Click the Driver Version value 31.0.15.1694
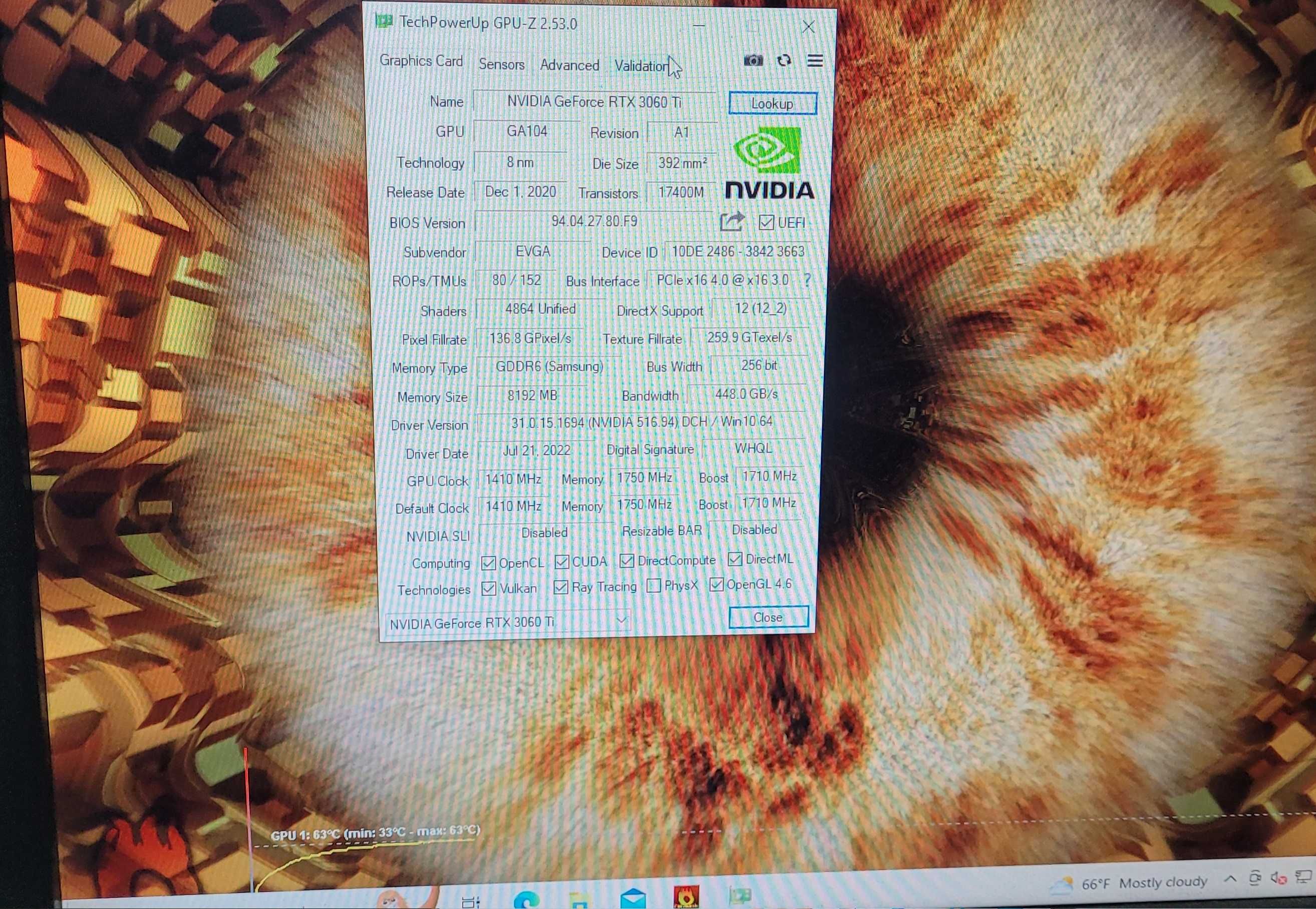The width and height of the screenshot is (1316, 909). (641, 422)
